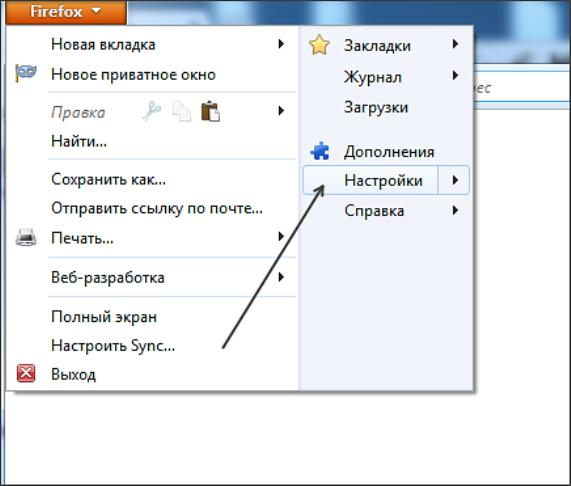Click the Copy pages icon

182,111
